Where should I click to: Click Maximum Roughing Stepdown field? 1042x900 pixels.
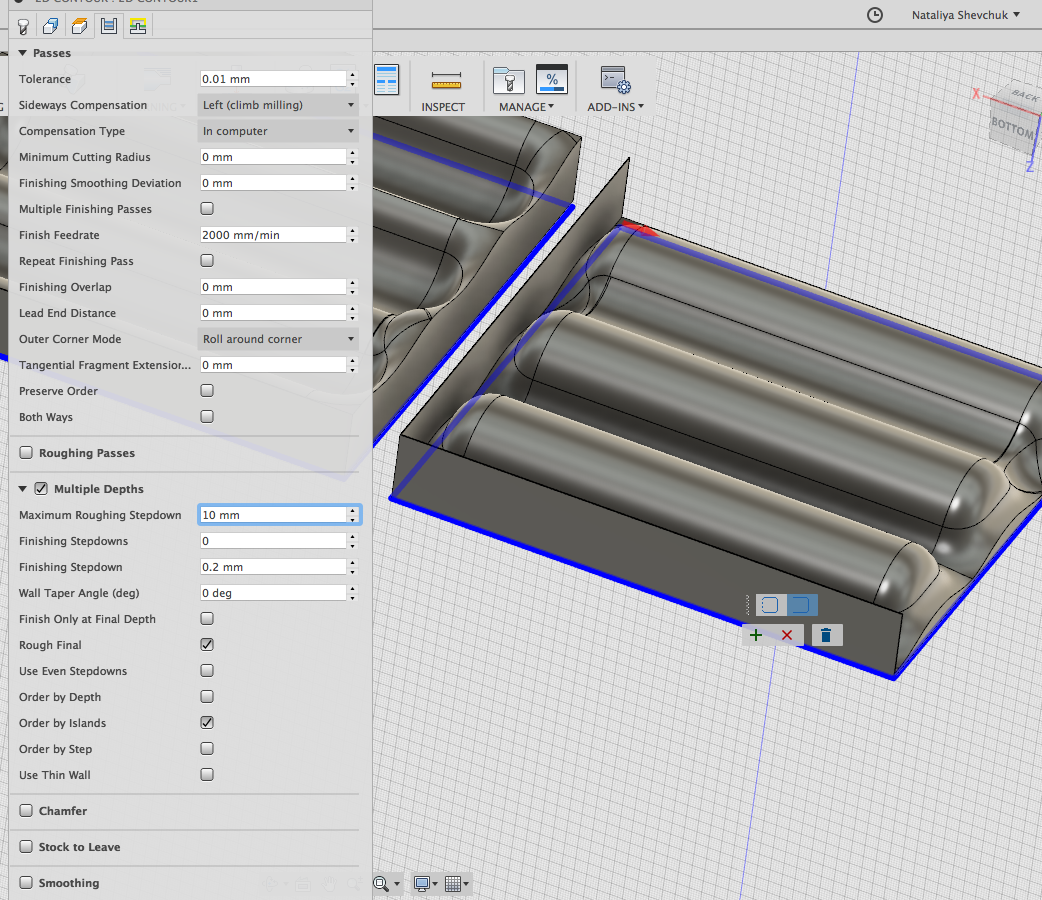pyautogui.click(x=273, y=515)
